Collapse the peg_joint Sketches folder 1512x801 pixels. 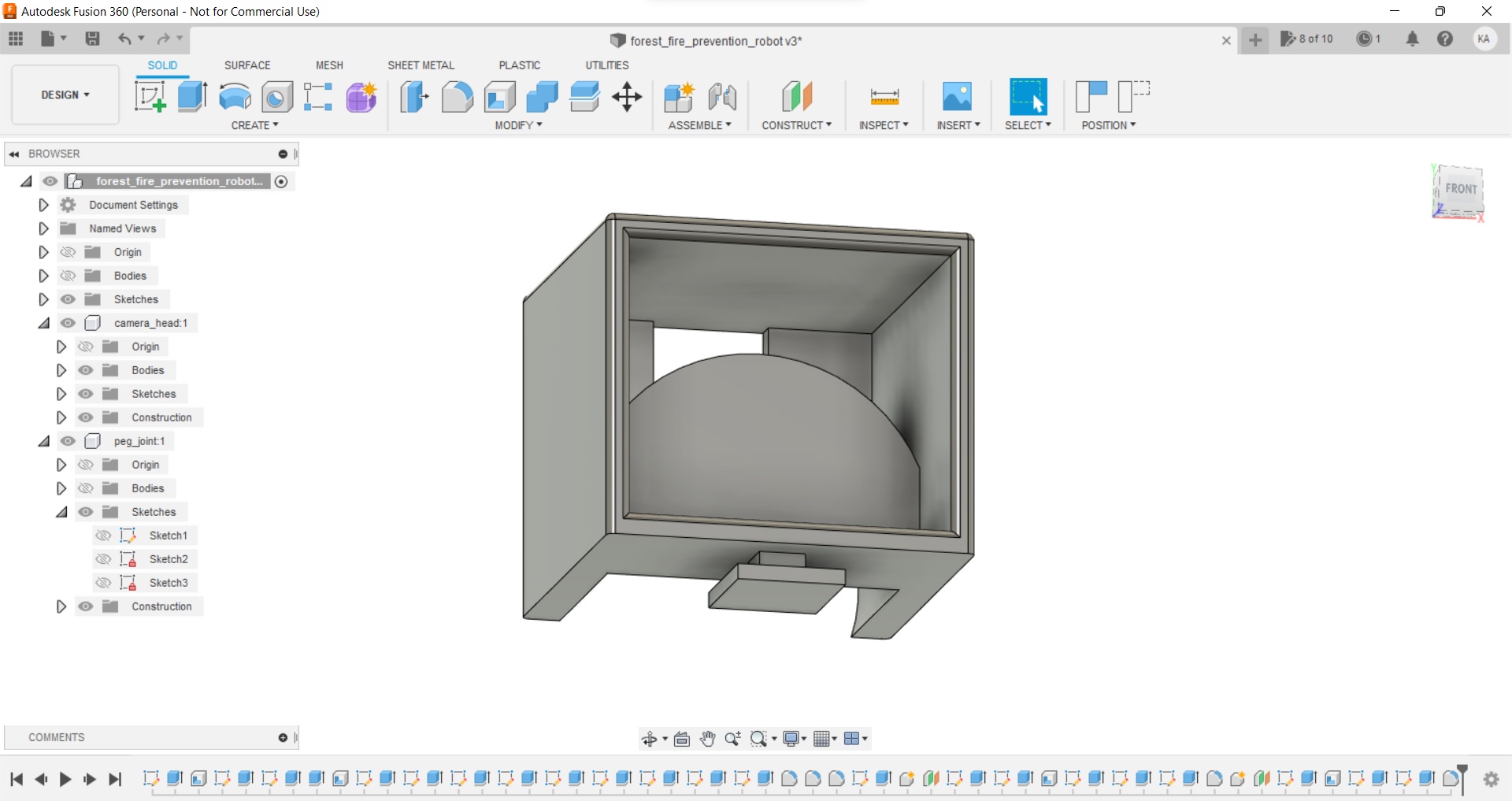[x=61, y=512]
